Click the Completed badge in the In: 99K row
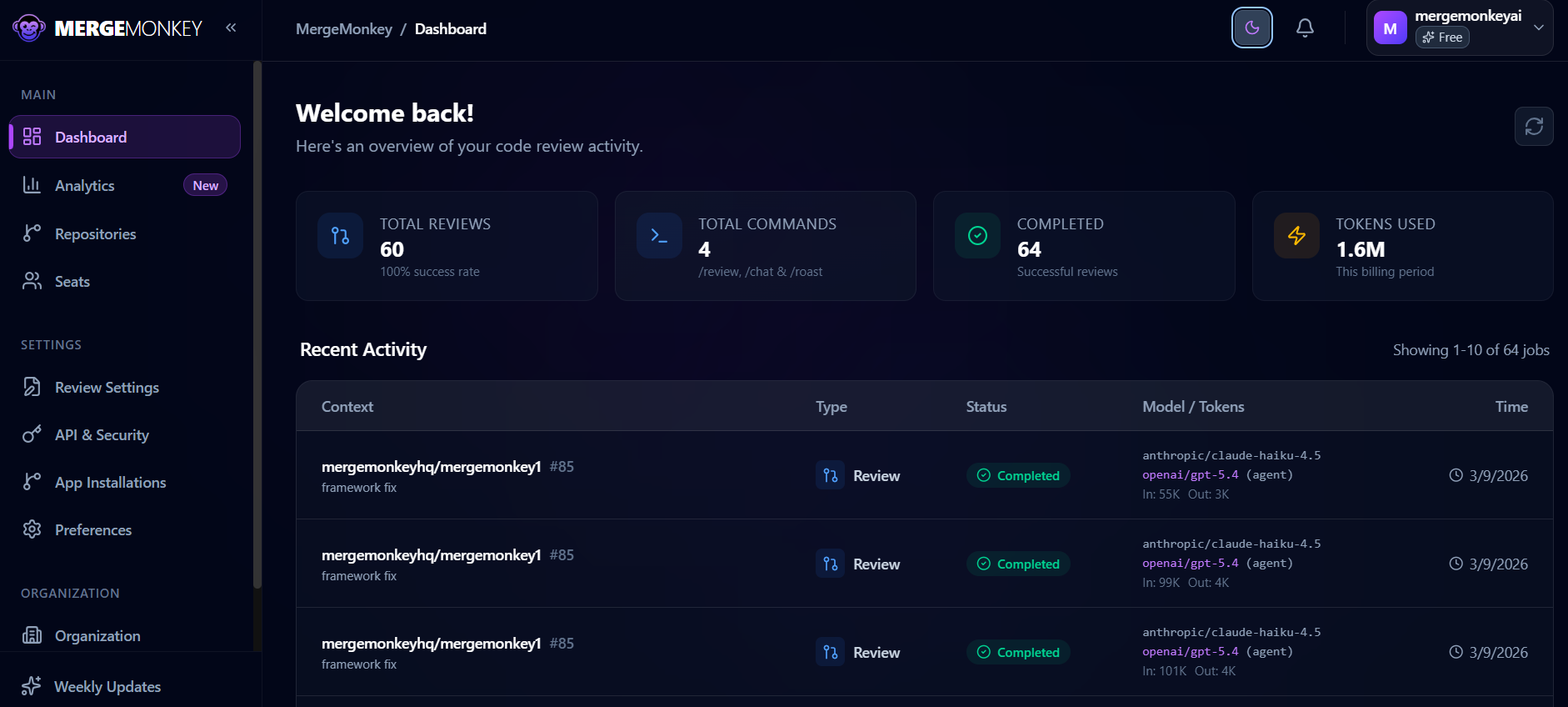Image resolution: width=1568 pixels, height=707 pixels. pyautogui.click(x=1018, y=564)
